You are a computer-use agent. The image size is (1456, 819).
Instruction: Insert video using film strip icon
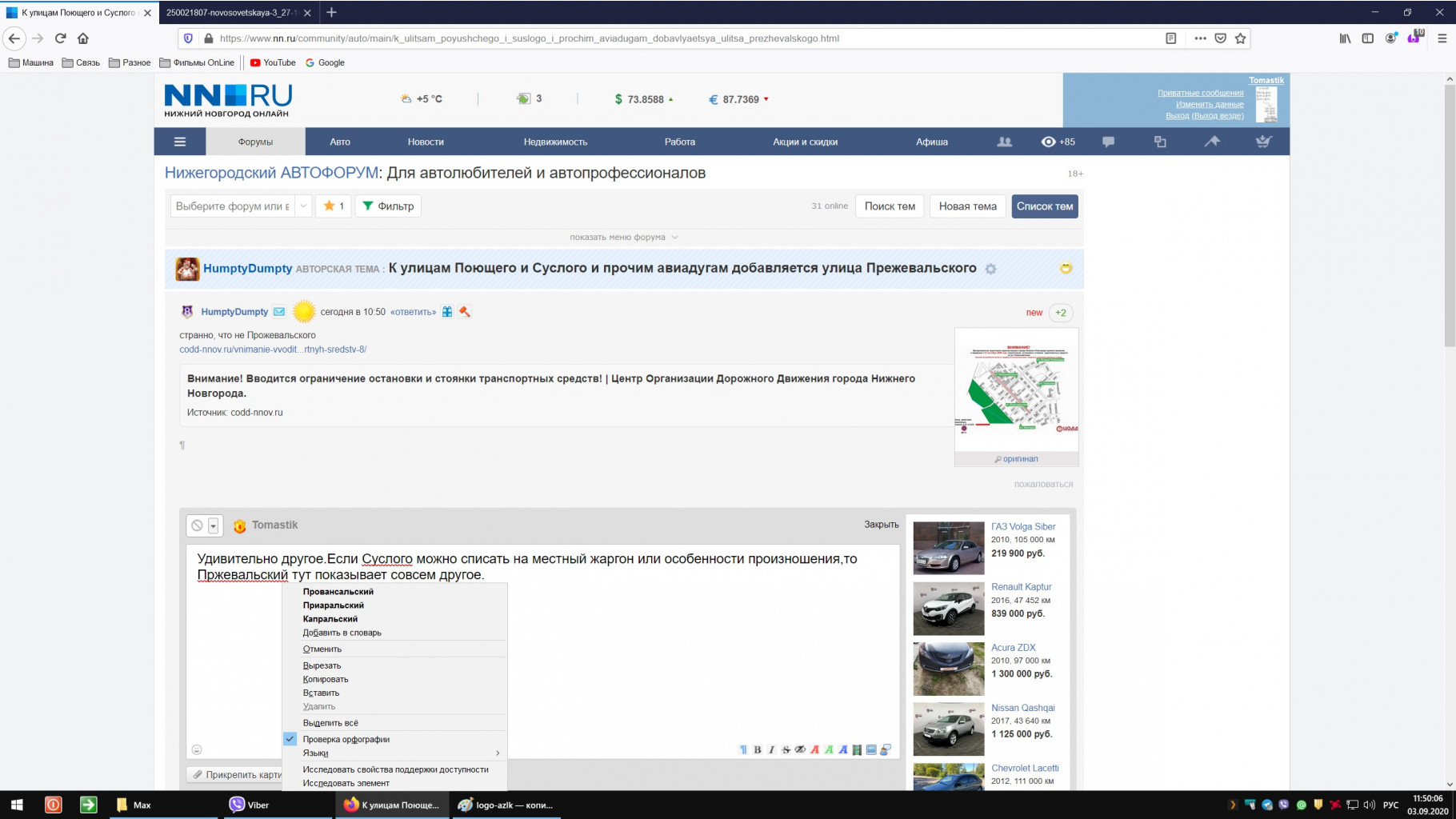[x=857, y=749]
